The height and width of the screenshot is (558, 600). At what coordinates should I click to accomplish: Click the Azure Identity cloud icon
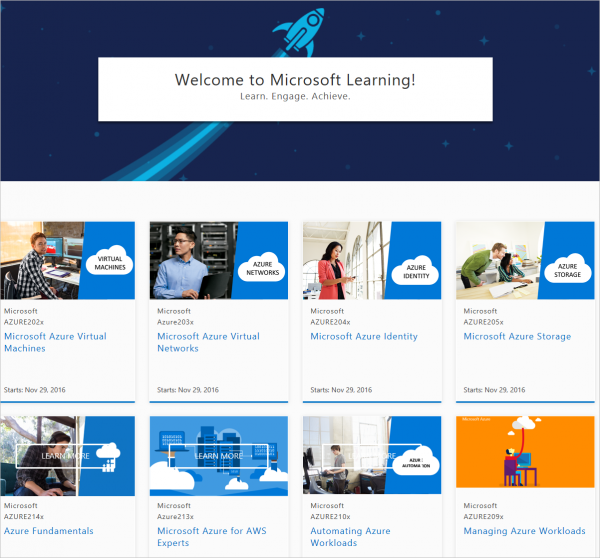coord(416,270)
